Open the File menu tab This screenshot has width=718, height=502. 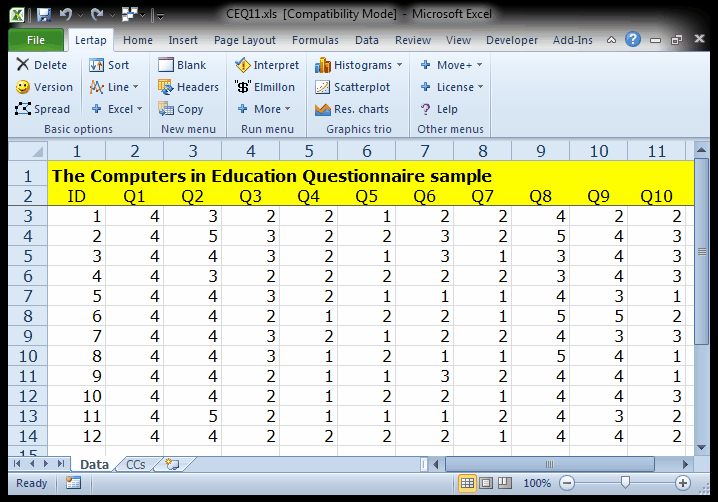point(36,40)
